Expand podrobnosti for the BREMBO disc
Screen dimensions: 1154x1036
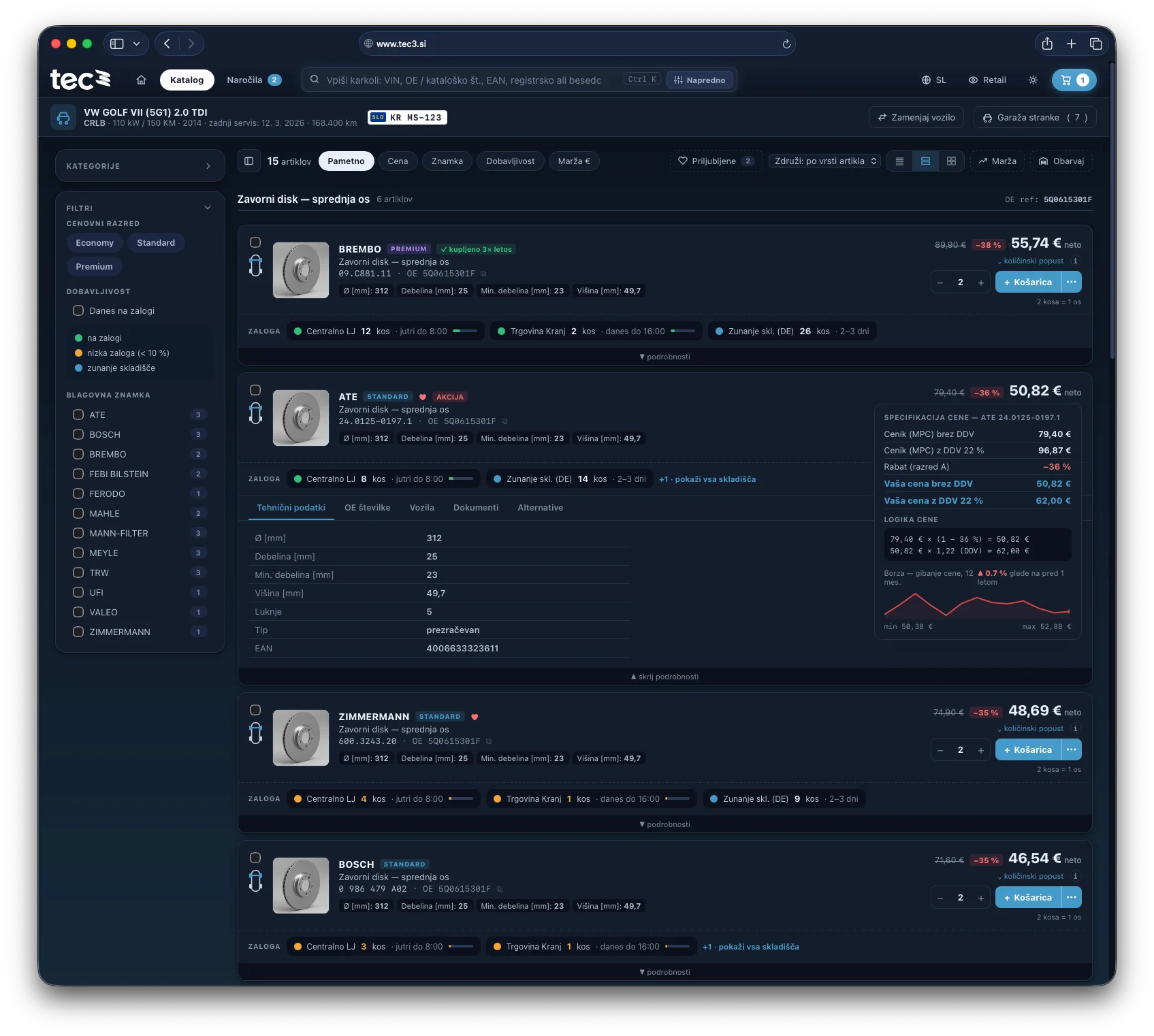[664, 357]
